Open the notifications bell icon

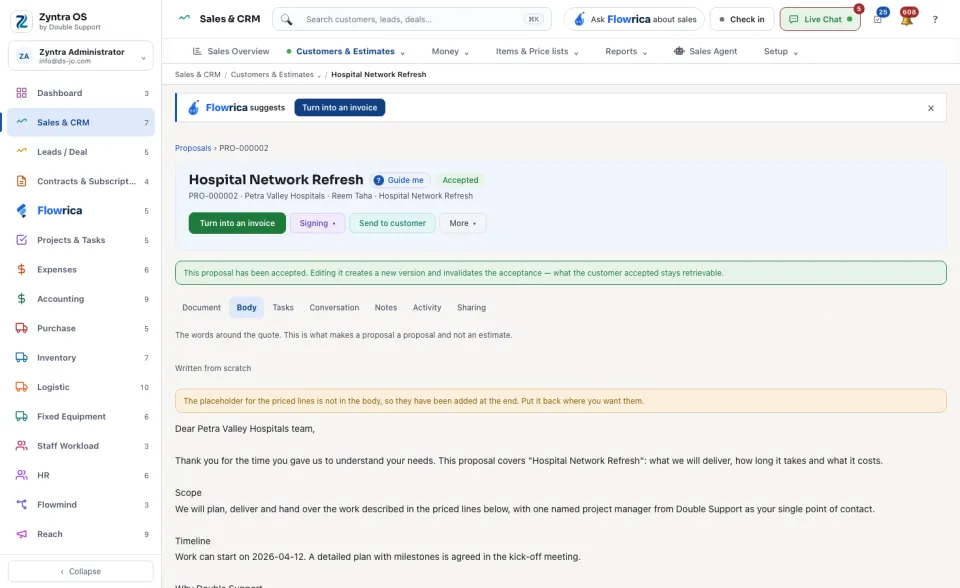pos(907,19)
